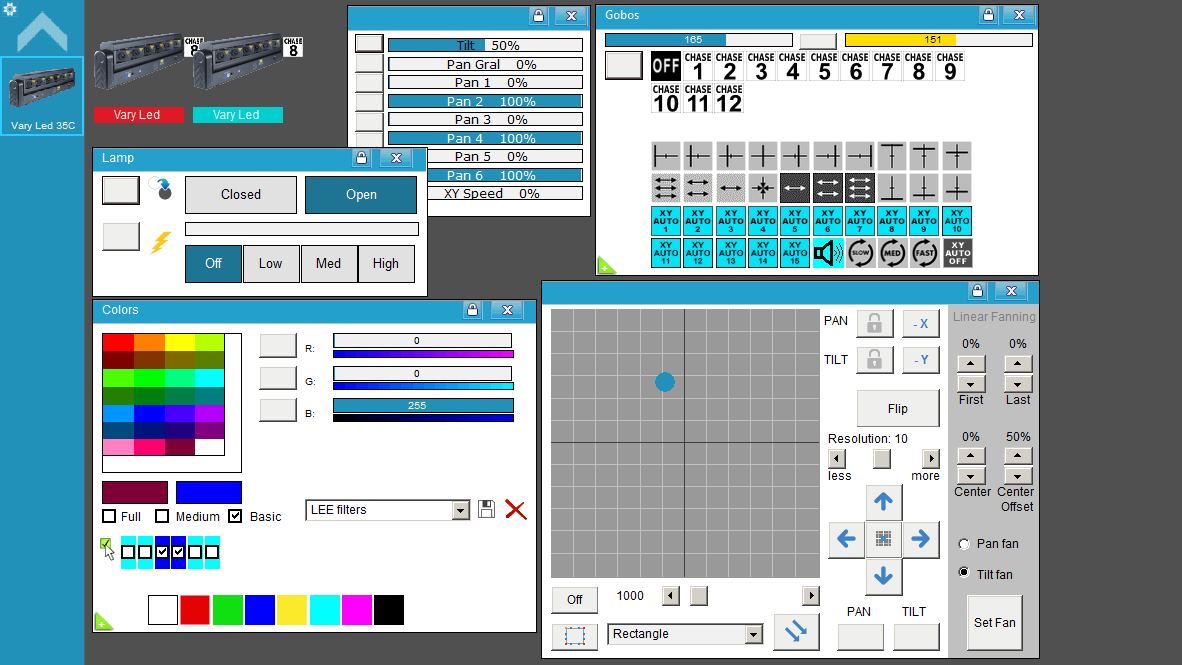Select the cyan Vary Led fixture tab
This screenshot has width=1182, height=665.
point(237,115)
